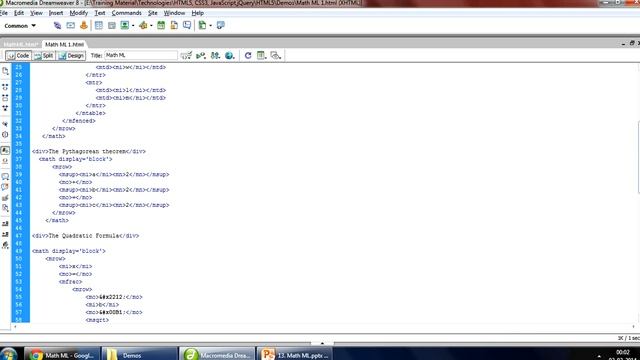The width and height of the screenshot is (640, 360).
Task: Collapse Full Tag in coding toolbar
Action: pos(5,87)
